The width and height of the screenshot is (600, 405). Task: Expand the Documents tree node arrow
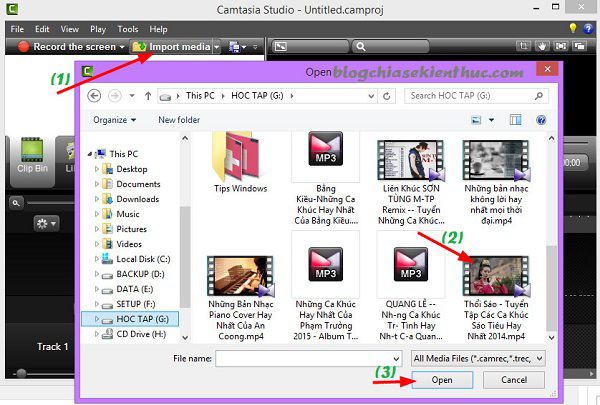[x=96, y=184]
